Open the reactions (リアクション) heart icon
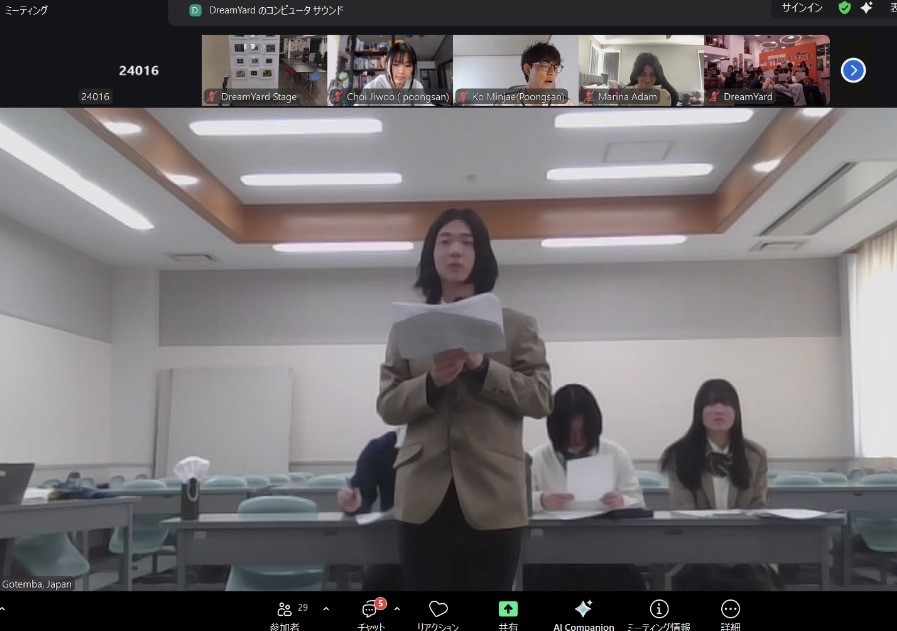Image resolution: width=897 pixels, height=631 pixels. click(438, 610)
